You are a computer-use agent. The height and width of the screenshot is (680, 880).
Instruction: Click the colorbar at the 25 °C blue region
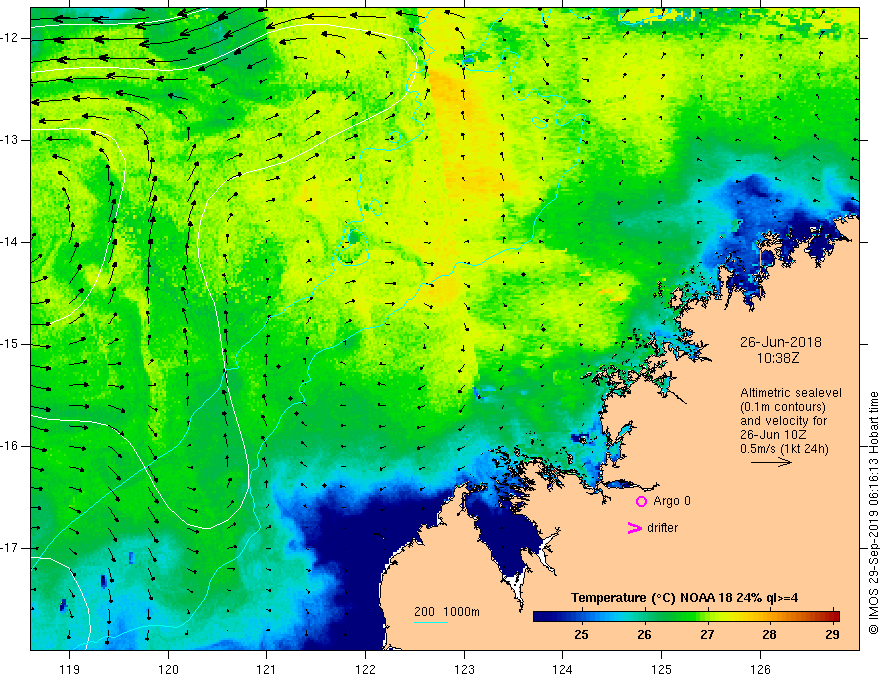tap(581, 616)
